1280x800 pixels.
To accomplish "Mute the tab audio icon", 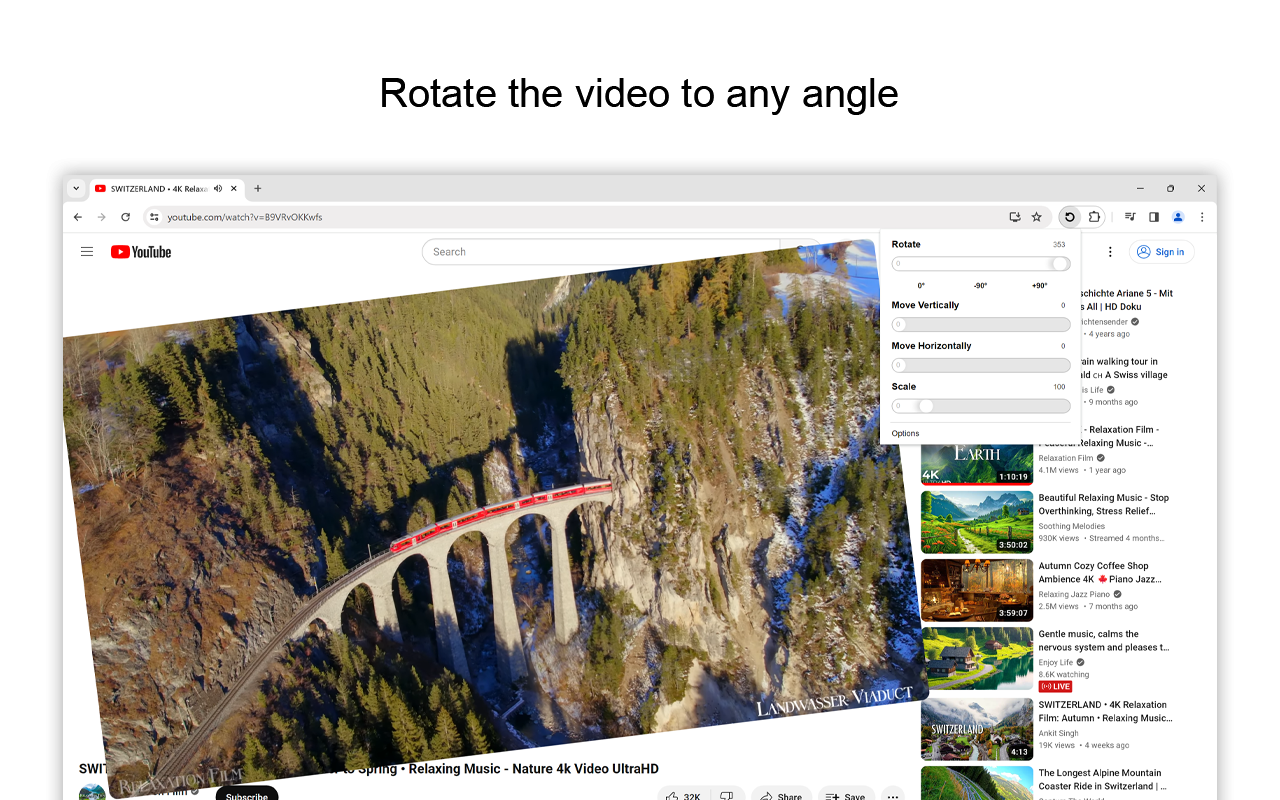I will point(217,188).
